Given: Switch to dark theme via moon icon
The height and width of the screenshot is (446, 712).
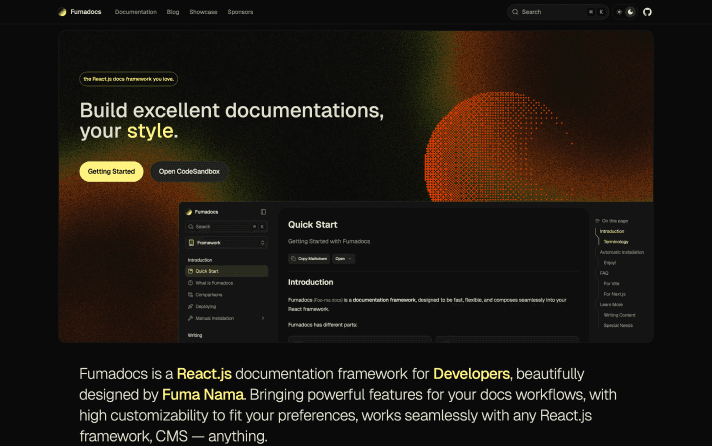Looking at the screenshot, I should click(630, 12).
